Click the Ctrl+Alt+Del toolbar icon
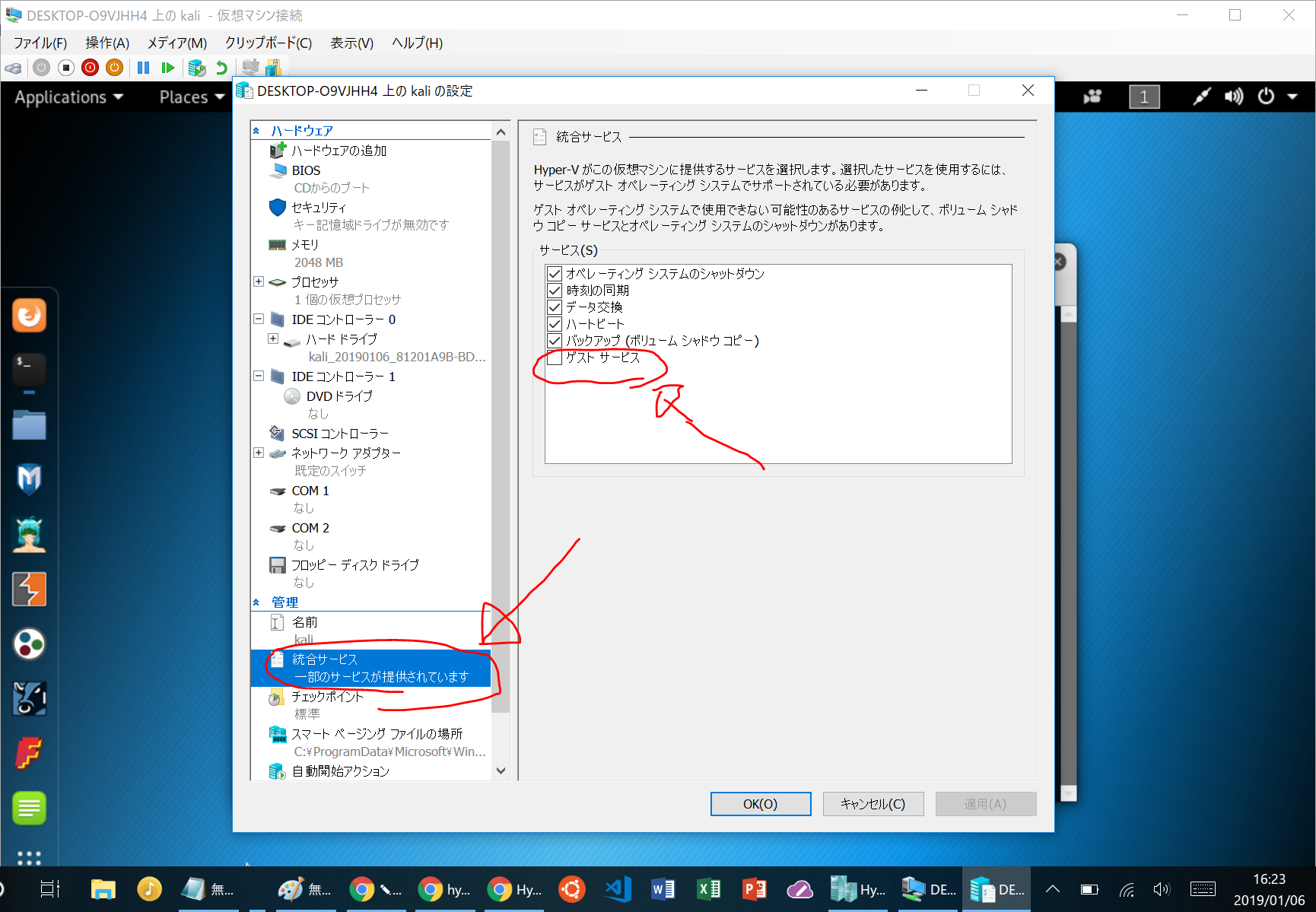 point(13,68)
